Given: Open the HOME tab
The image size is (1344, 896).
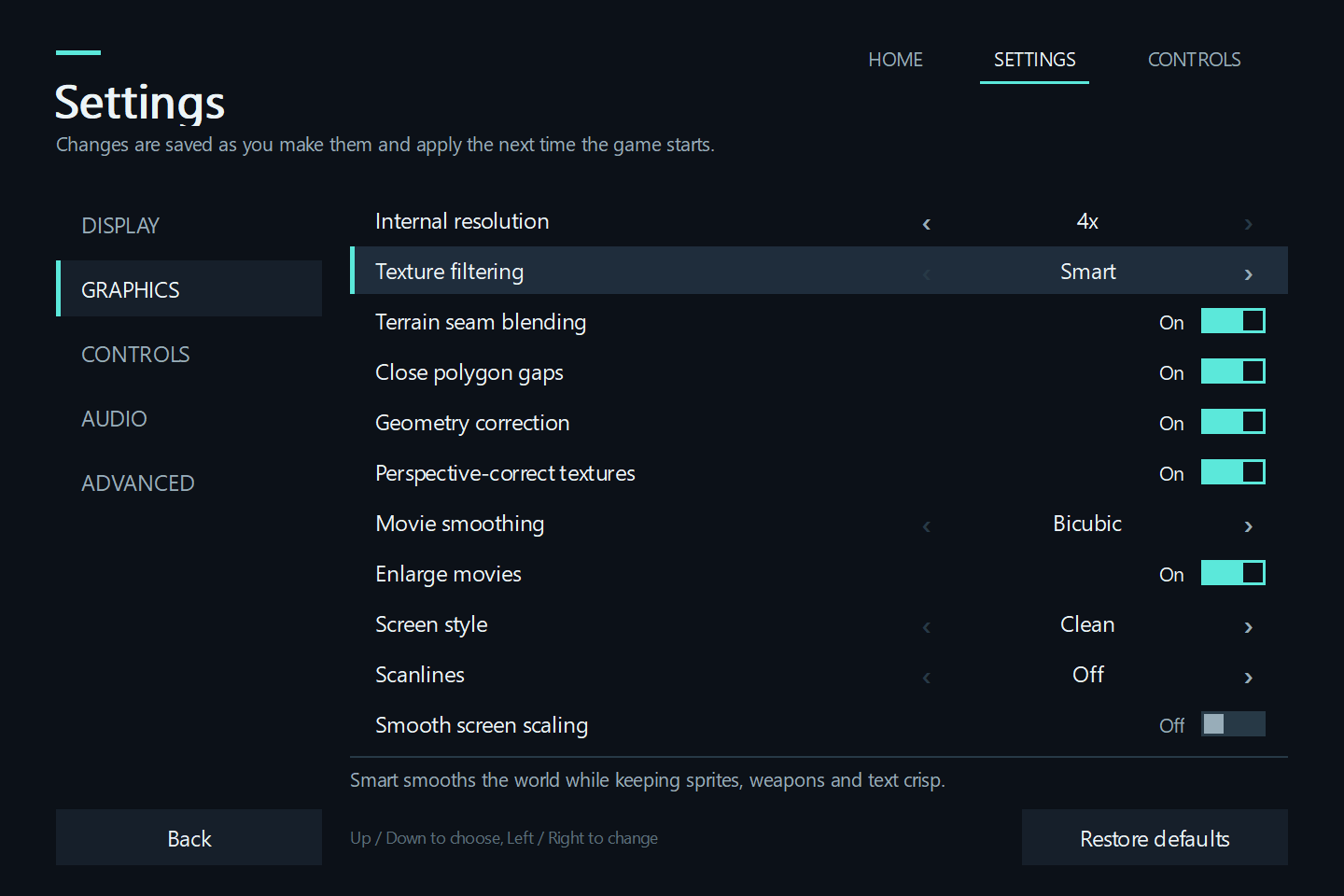Looking at the screenshot, I should tap(895, 60).
